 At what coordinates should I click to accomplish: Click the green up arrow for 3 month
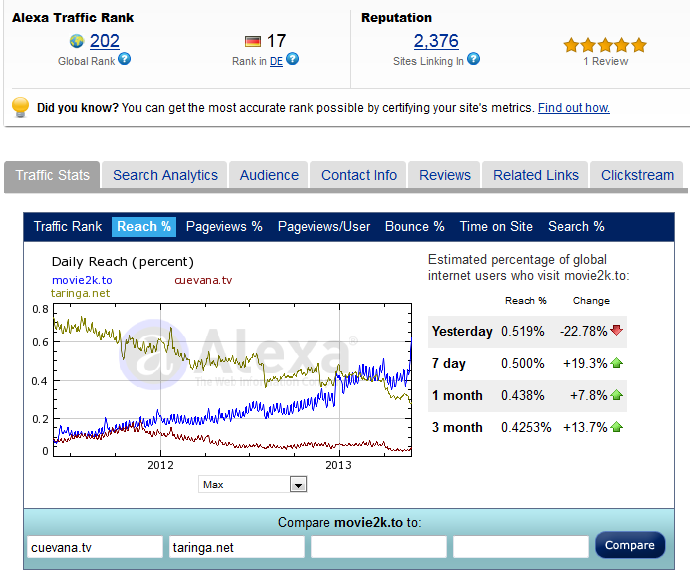[x=617, y=427]
